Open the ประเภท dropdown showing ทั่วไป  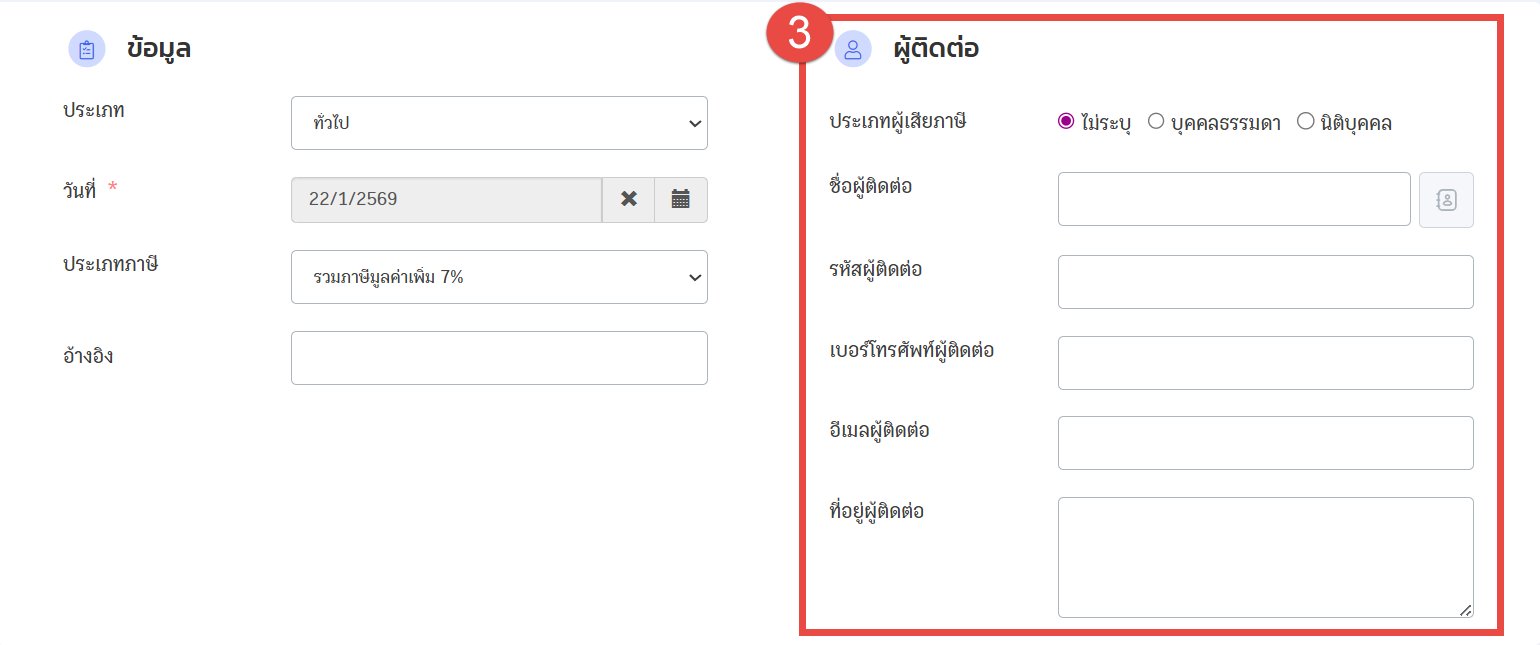[499, 123]
